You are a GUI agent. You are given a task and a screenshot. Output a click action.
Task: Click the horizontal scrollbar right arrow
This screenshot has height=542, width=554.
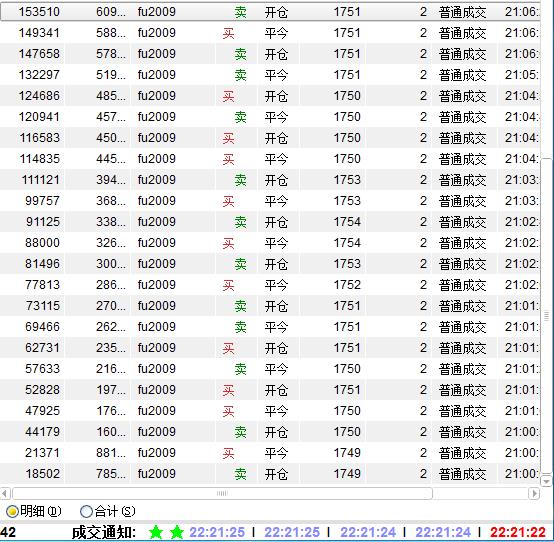[534, 493]
